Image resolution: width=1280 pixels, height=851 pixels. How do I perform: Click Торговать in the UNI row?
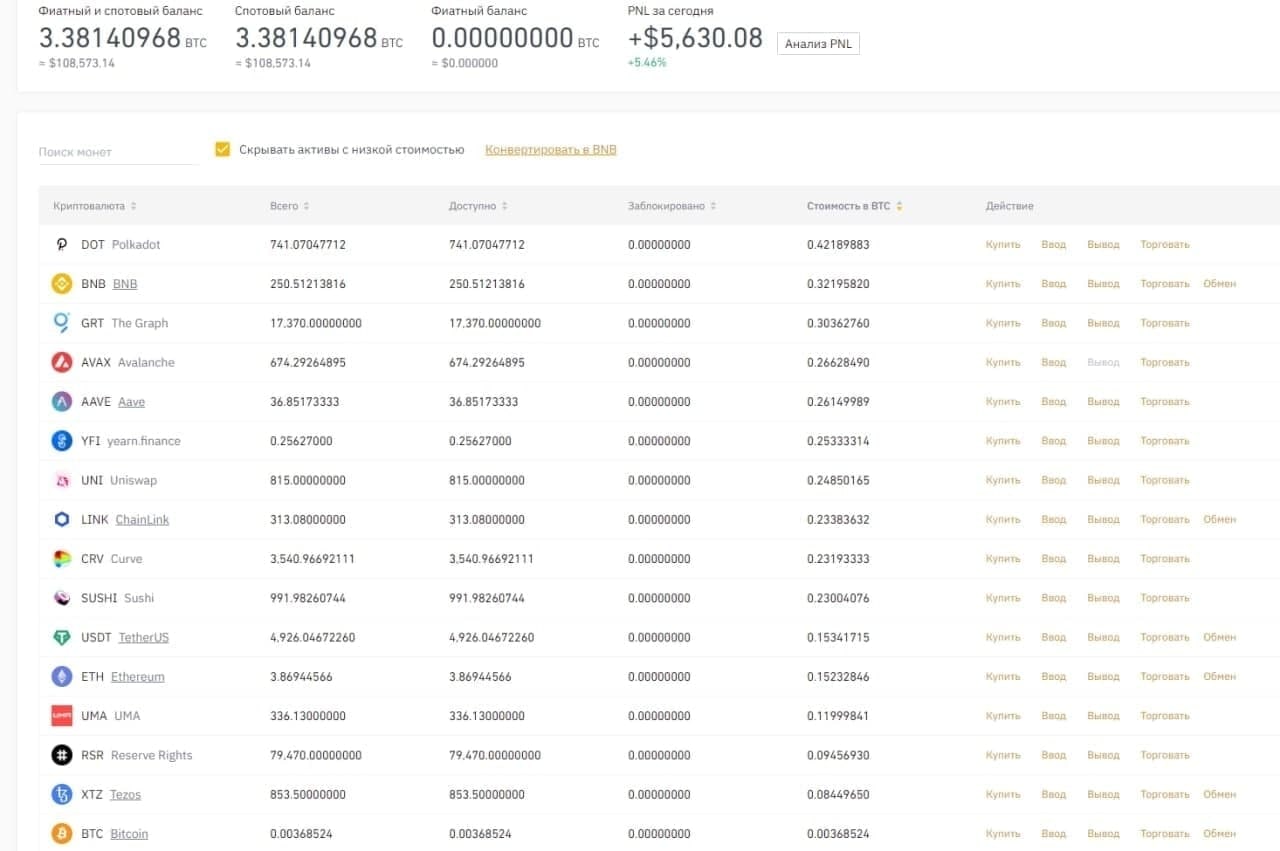(1165, 480)
